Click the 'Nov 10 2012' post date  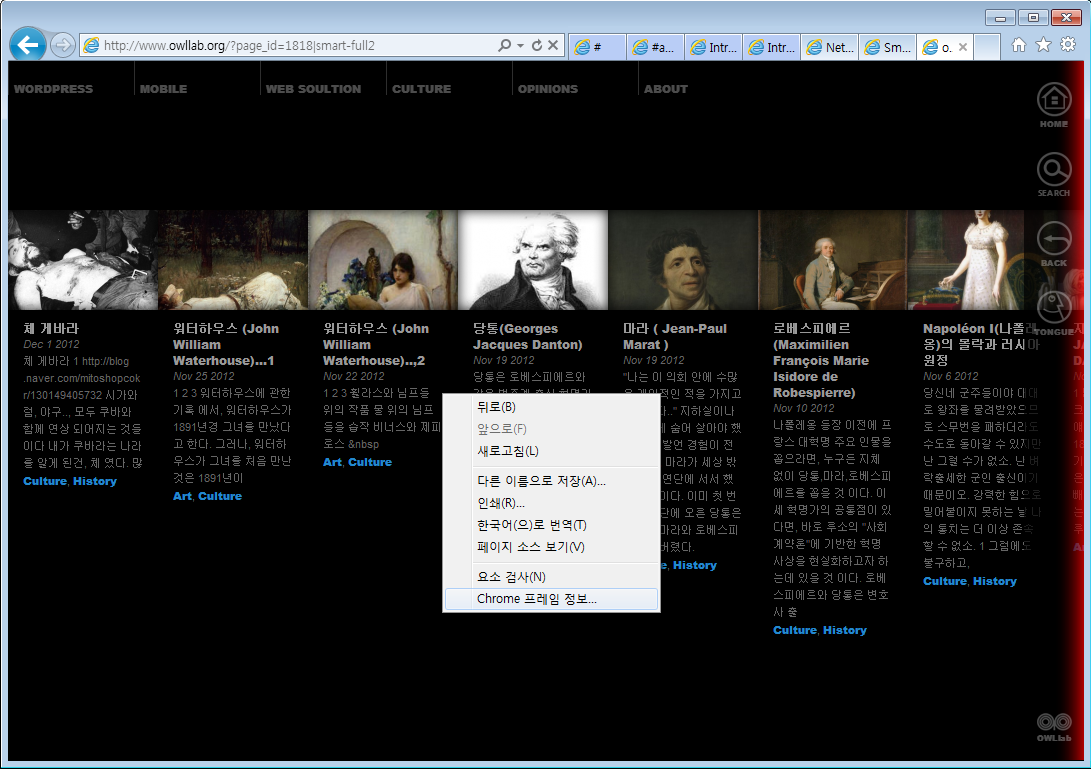click(804, 409)
